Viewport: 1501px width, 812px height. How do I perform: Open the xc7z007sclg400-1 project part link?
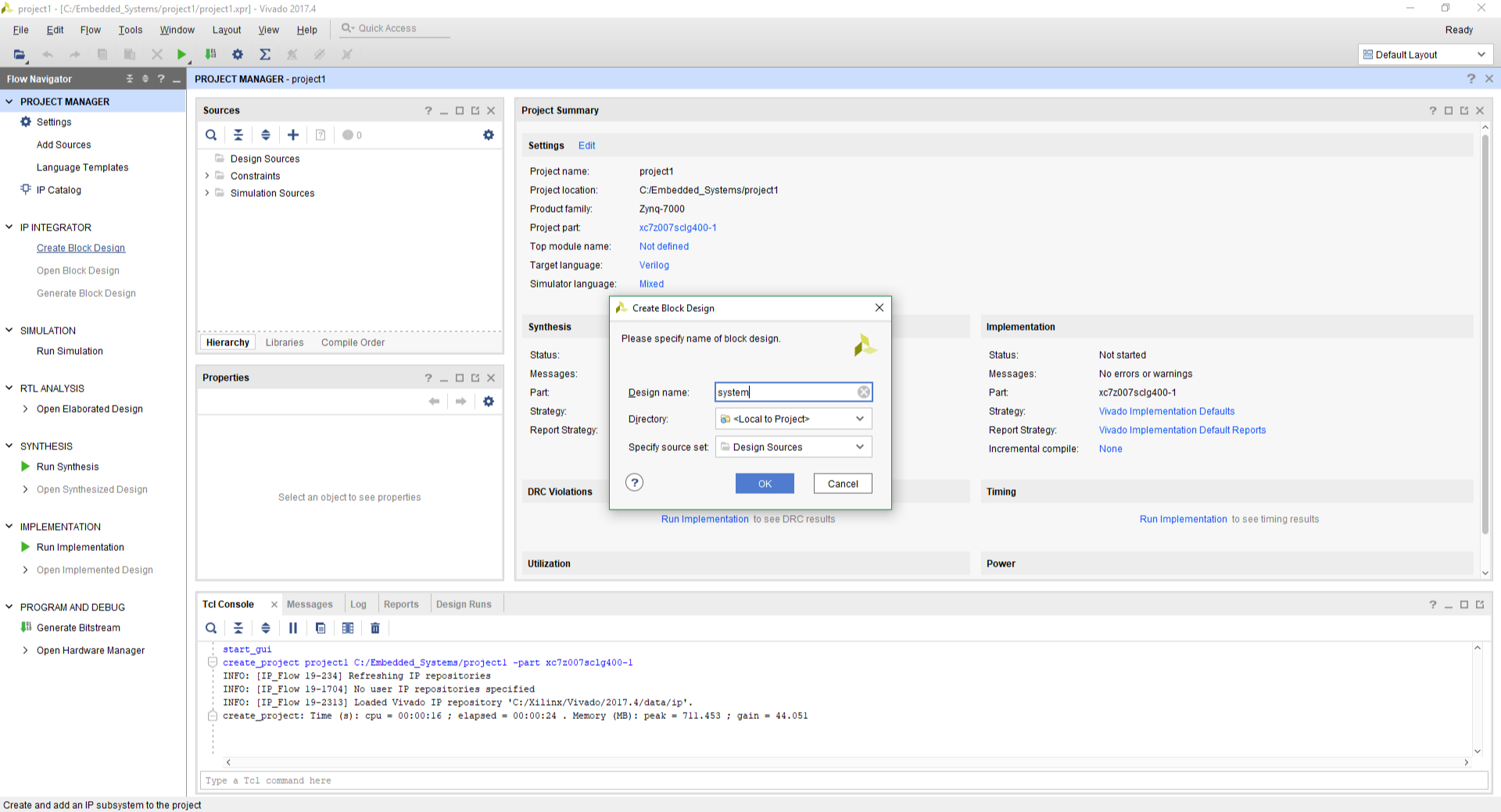pyautogui.click(x=678, y=228)
